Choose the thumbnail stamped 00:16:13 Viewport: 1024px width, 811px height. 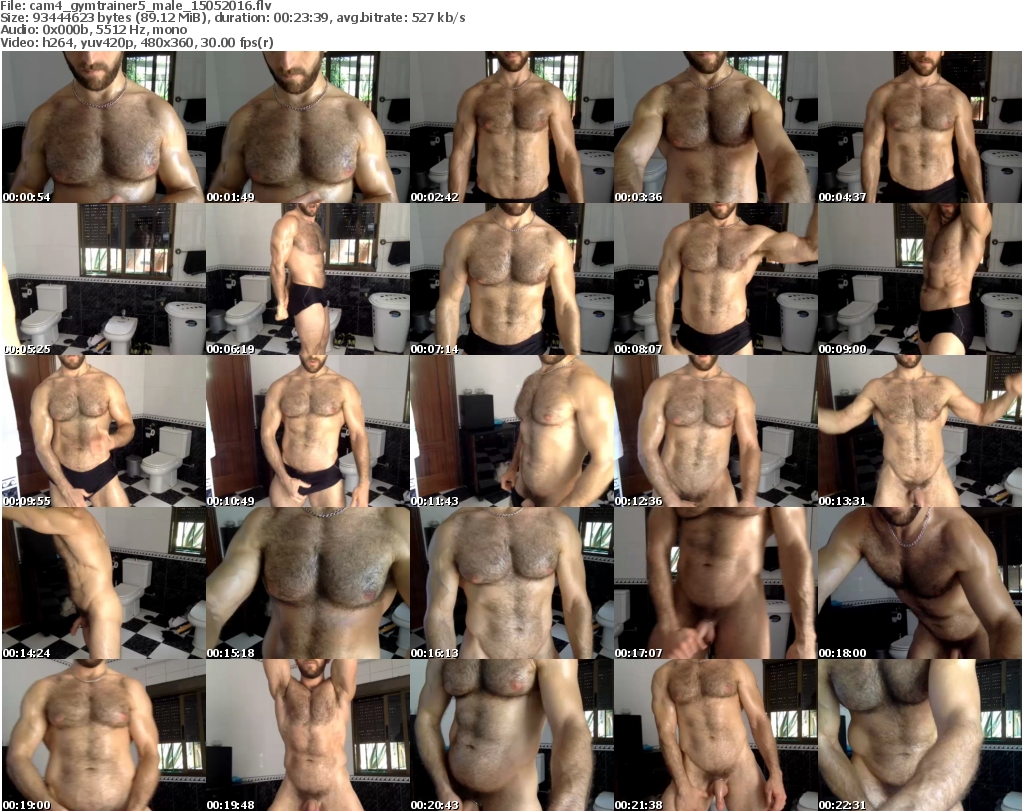coord(511,583)
